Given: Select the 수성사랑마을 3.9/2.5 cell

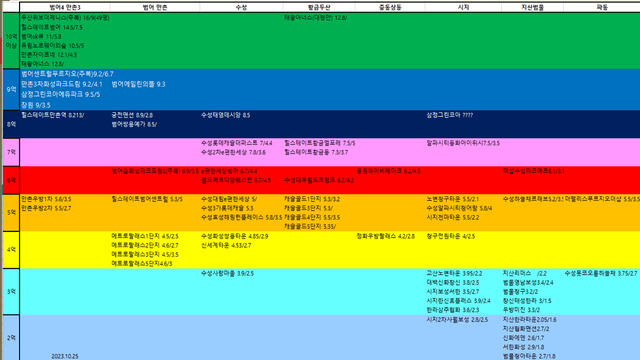Looking at the screenshot, I should coord(227,273).
